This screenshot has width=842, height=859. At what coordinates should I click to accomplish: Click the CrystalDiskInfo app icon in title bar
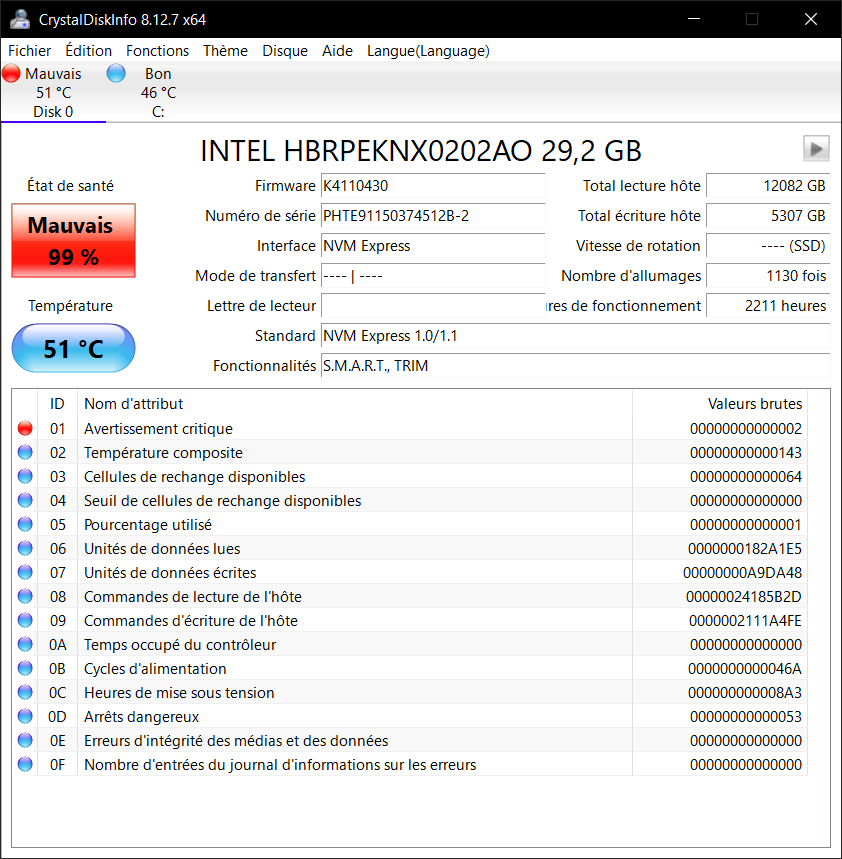click(19, 19)
